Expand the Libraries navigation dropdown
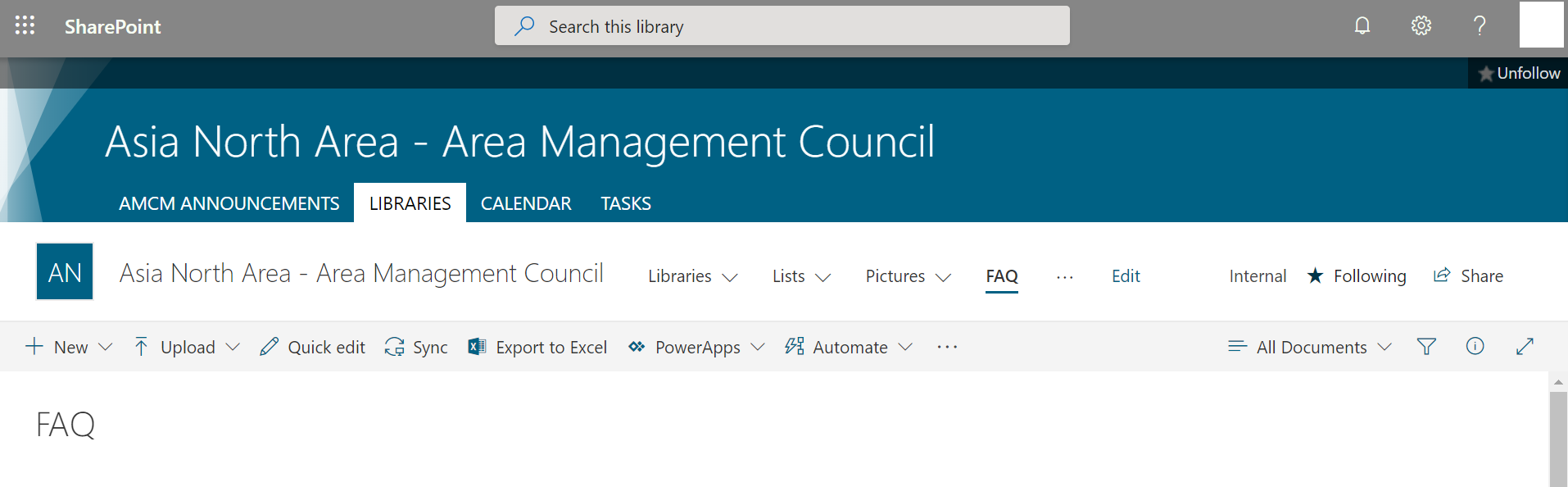 (x=693, y=277)
